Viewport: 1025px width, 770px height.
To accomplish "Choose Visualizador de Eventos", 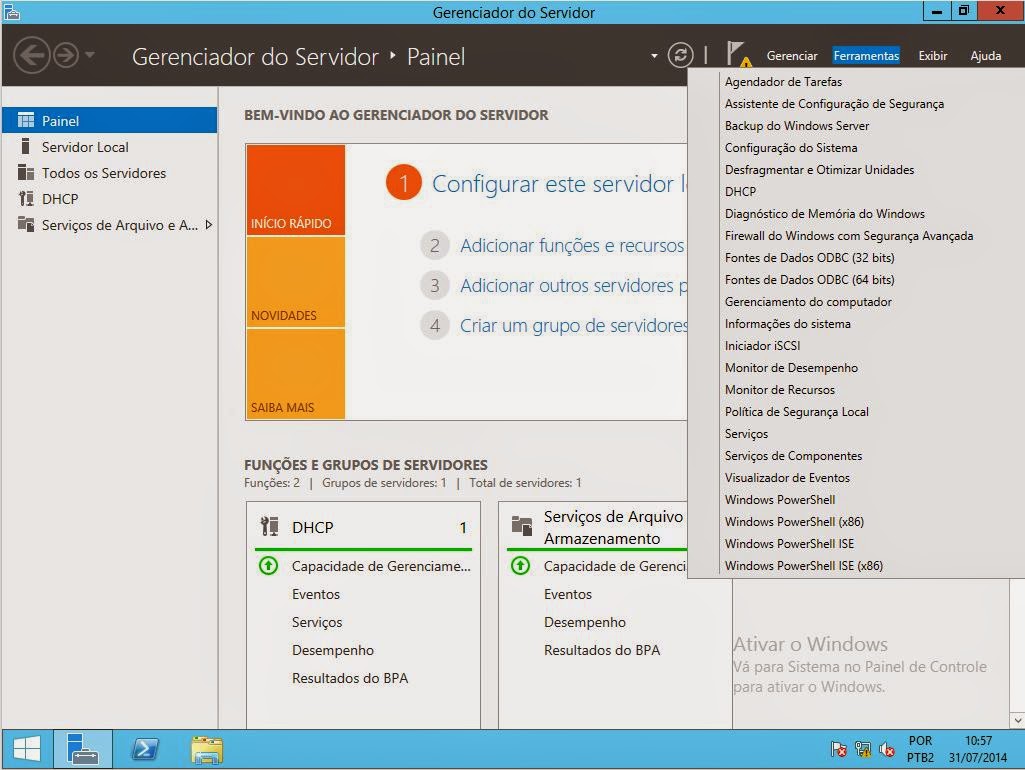I will (786, 478).
